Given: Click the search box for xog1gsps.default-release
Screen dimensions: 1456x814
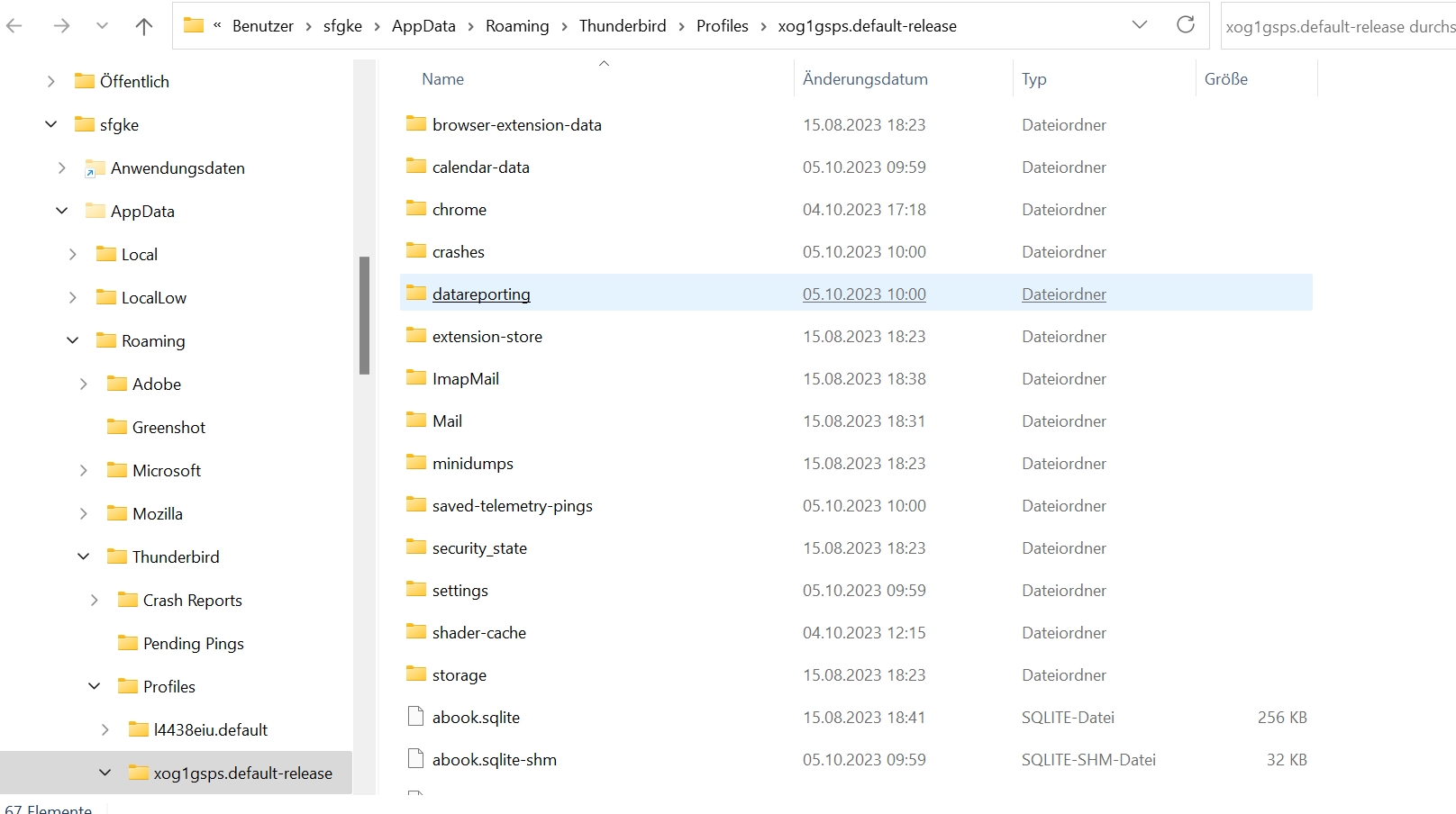Looking at the screenshot, I should [1339, 26].
